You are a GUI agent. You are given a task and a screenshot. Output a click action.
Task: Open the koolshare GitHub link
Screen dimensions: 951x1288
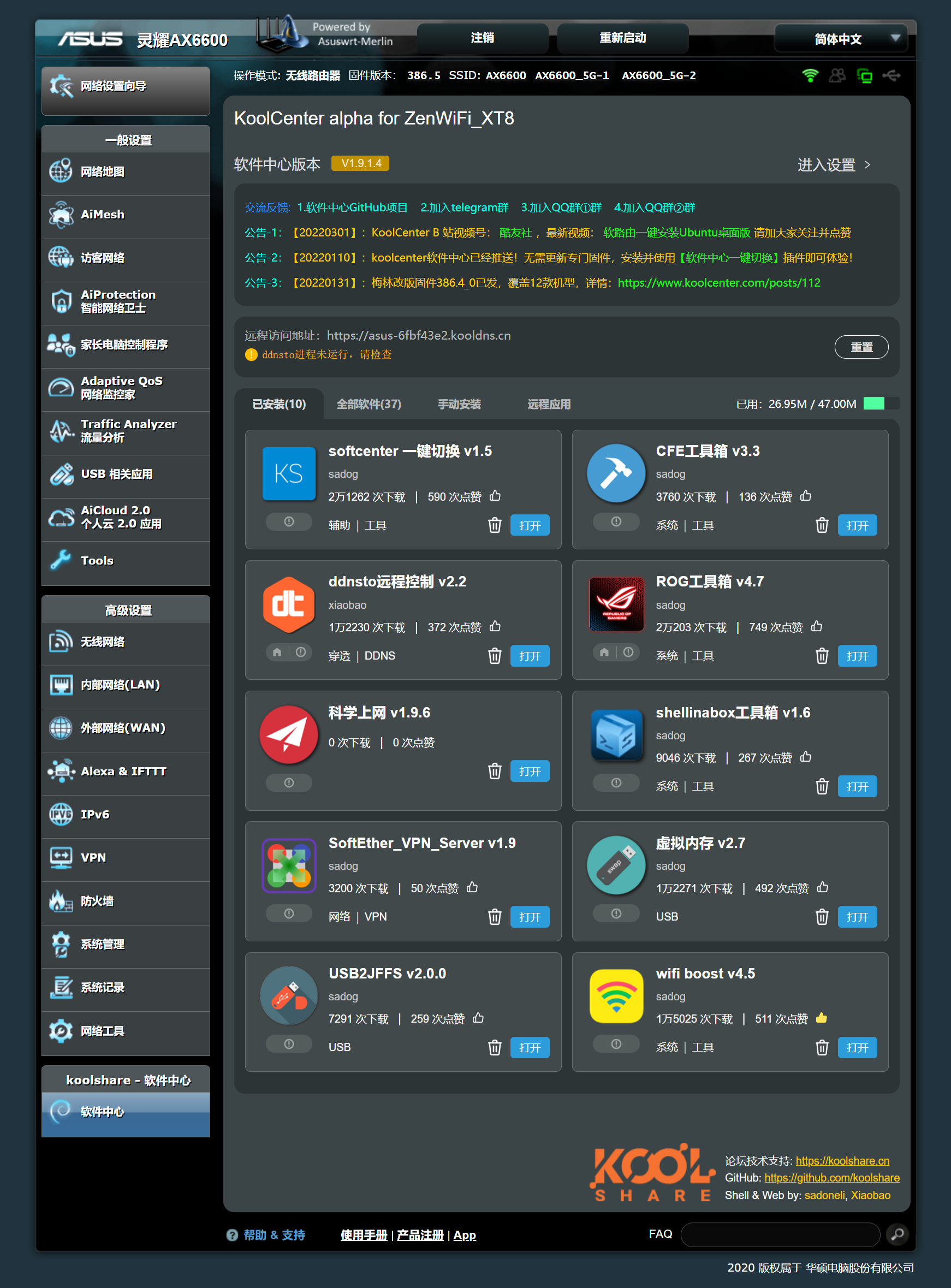point(831,1178)
